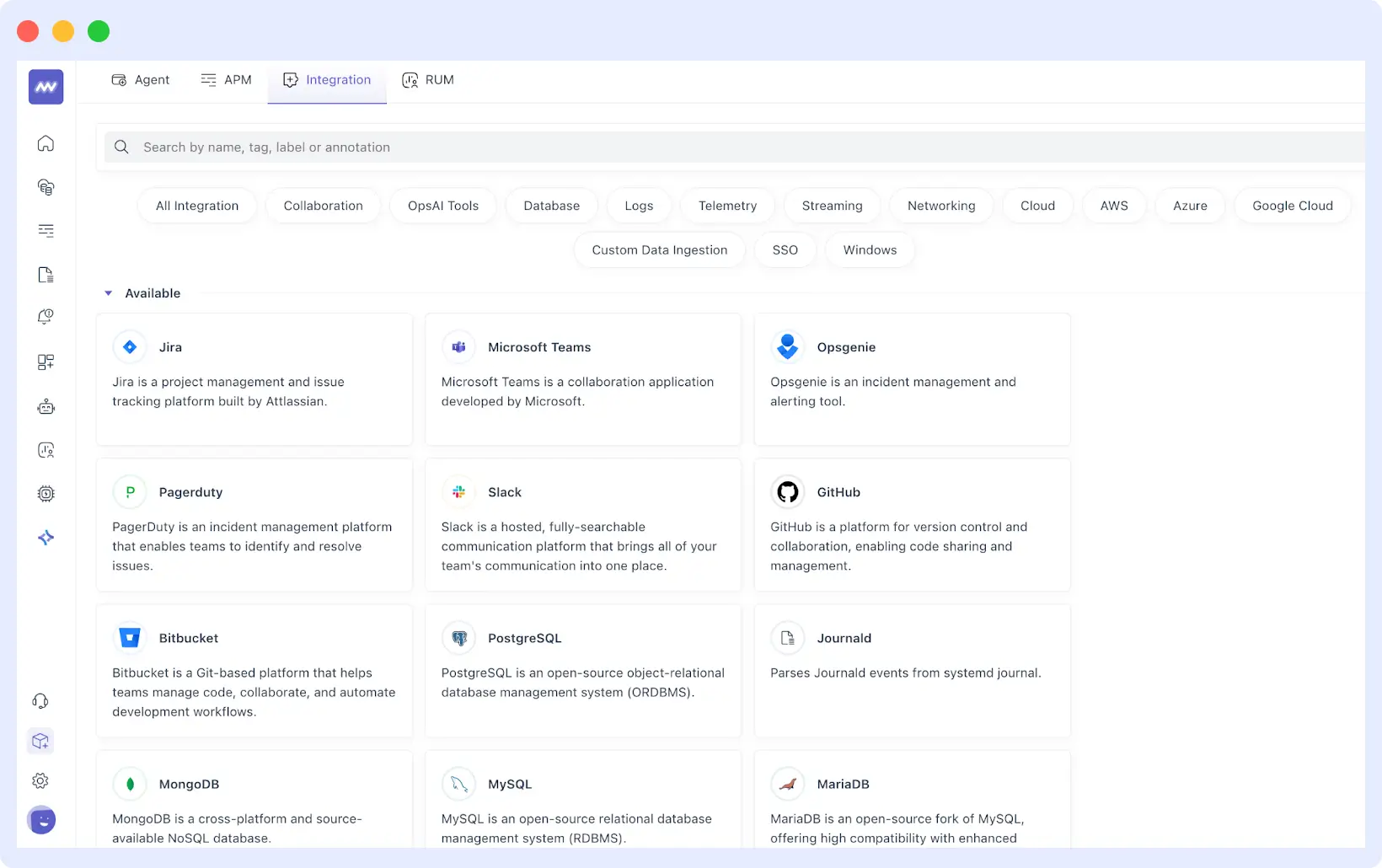Filter by Custom Data Ingestion
The height and width of the screenshot is (868, 1382).
(x=660, y=250)
